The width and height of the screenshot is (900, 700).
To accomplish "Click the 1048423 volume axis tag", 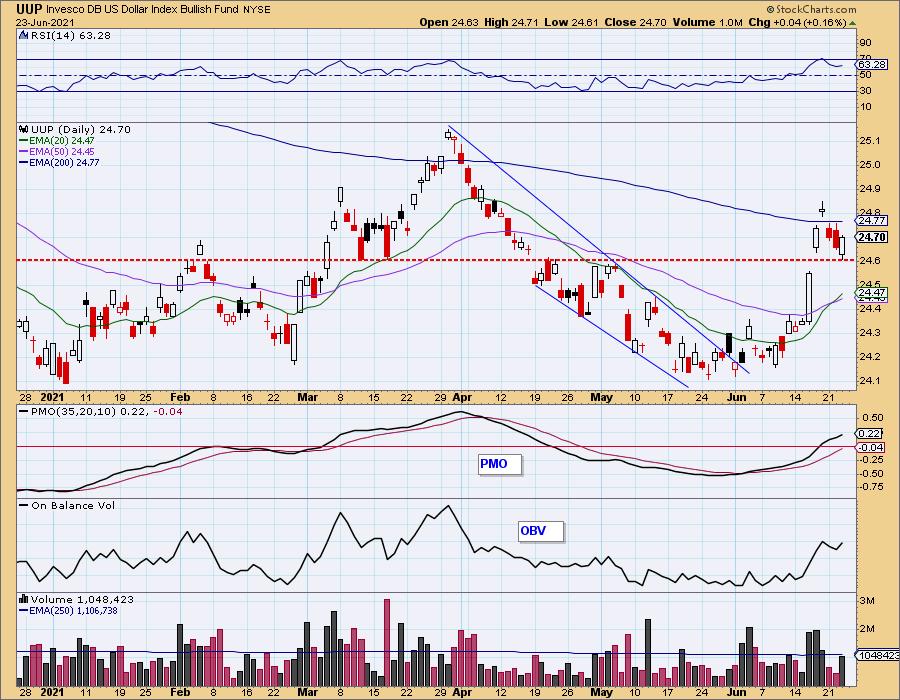I will 878,655.
